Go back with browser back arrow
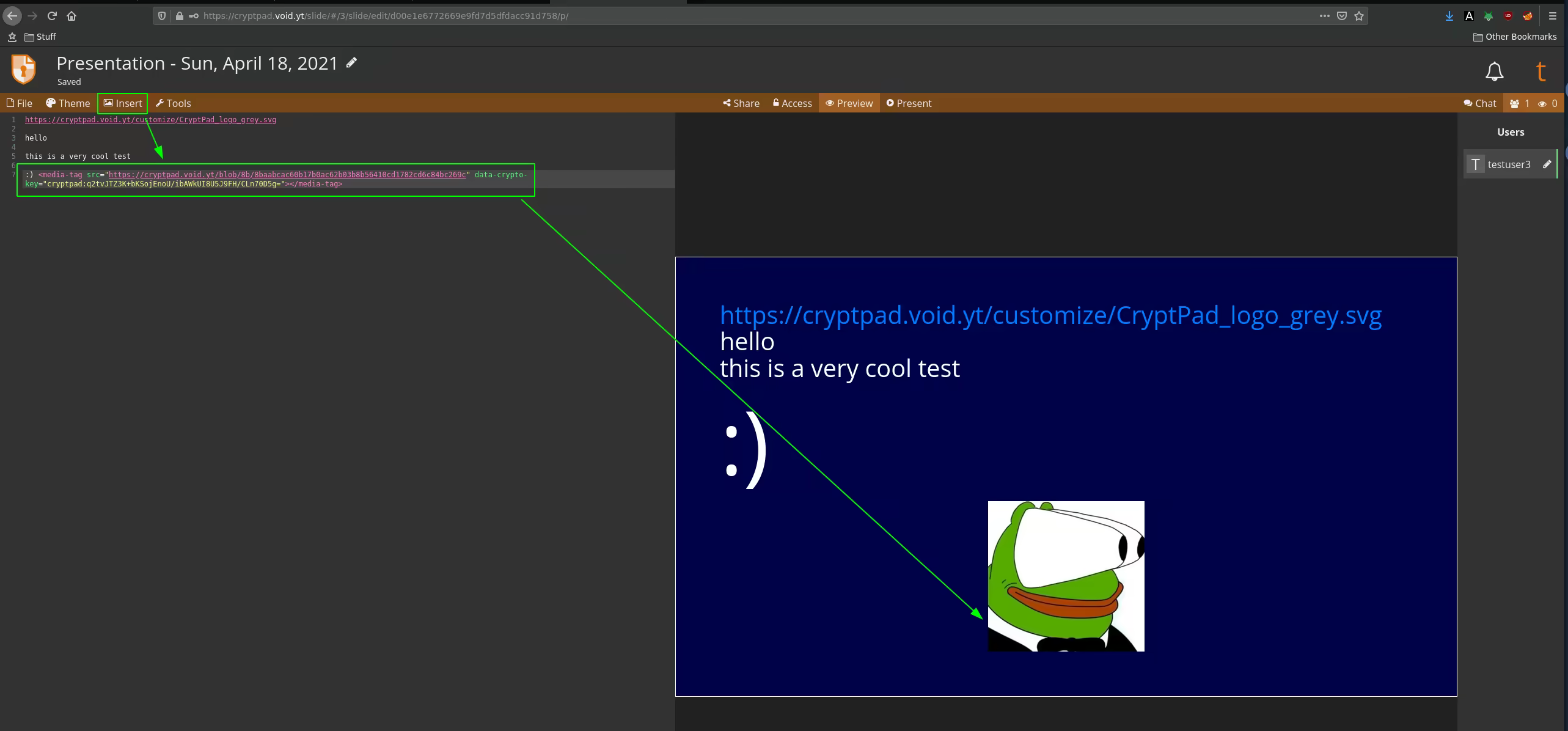 pyautogui.click(x=12, y=16)
